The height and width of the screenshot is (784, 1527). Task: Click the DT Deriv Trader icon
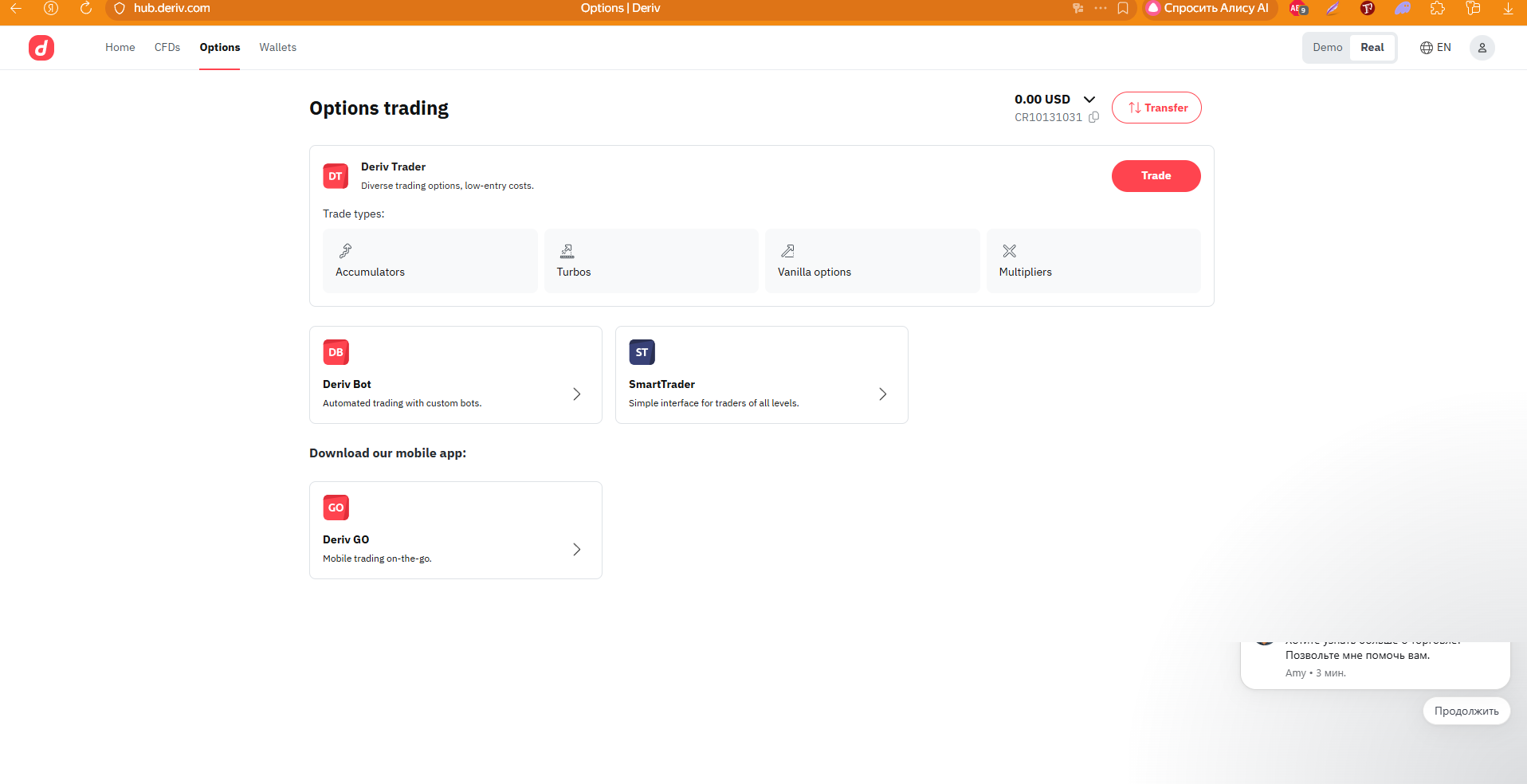point(336,176)
